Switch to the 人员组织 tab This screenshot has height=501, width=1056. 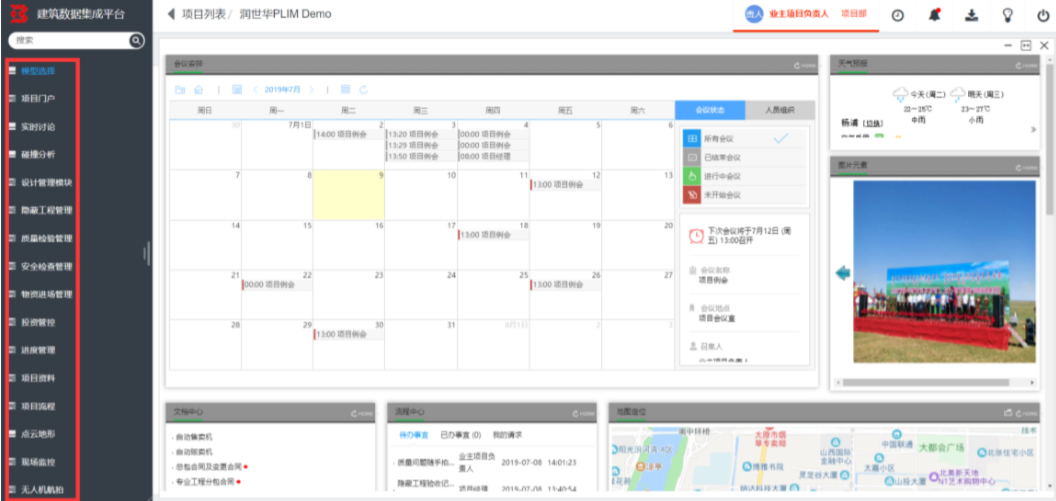point(780,110)
